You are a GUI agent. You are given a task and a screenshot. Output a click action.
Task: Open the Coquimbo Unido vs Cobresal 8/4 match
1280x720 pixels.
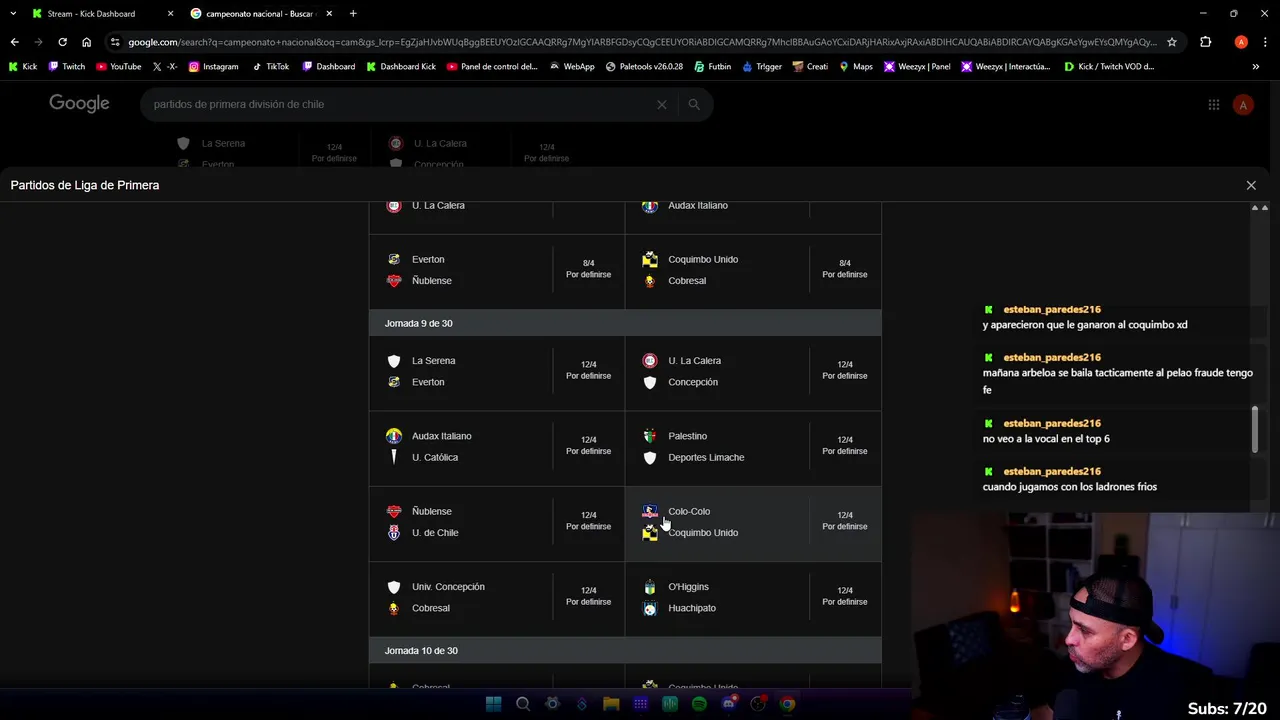click(x=753, y=270)
